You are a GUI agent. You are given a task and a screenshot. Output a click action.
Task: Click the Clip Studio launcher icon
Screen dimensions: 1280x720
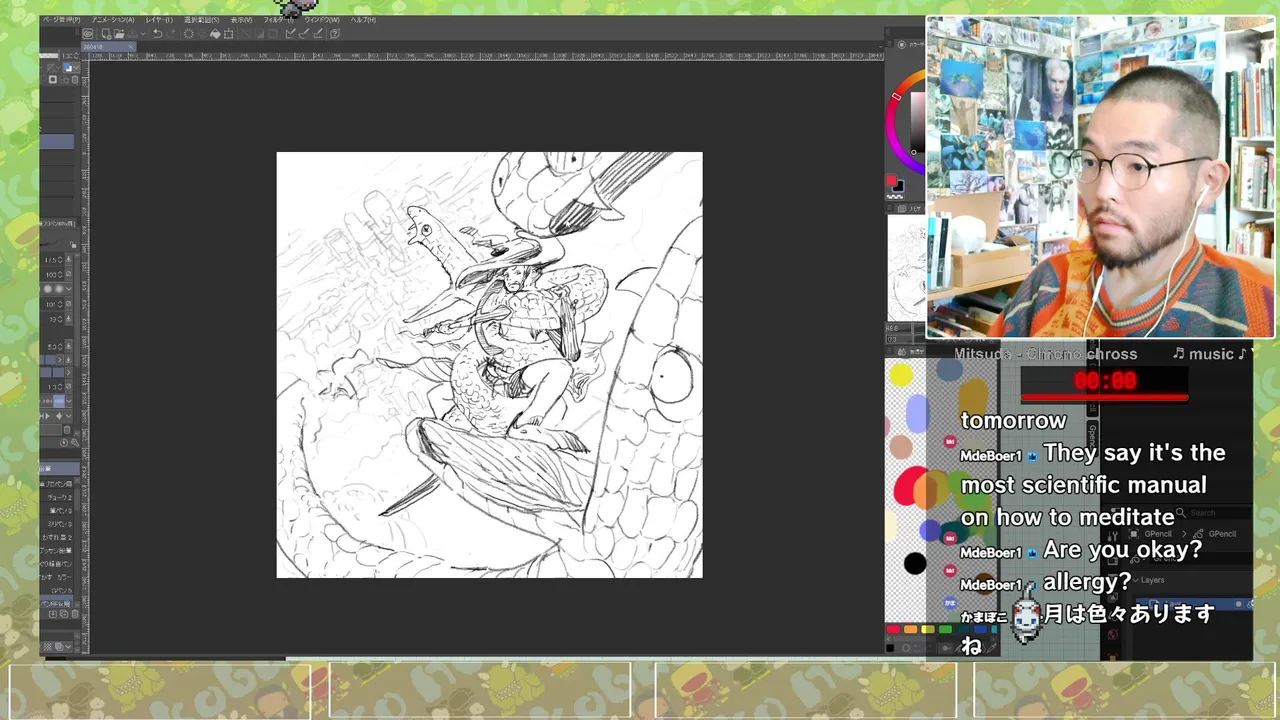88,34
